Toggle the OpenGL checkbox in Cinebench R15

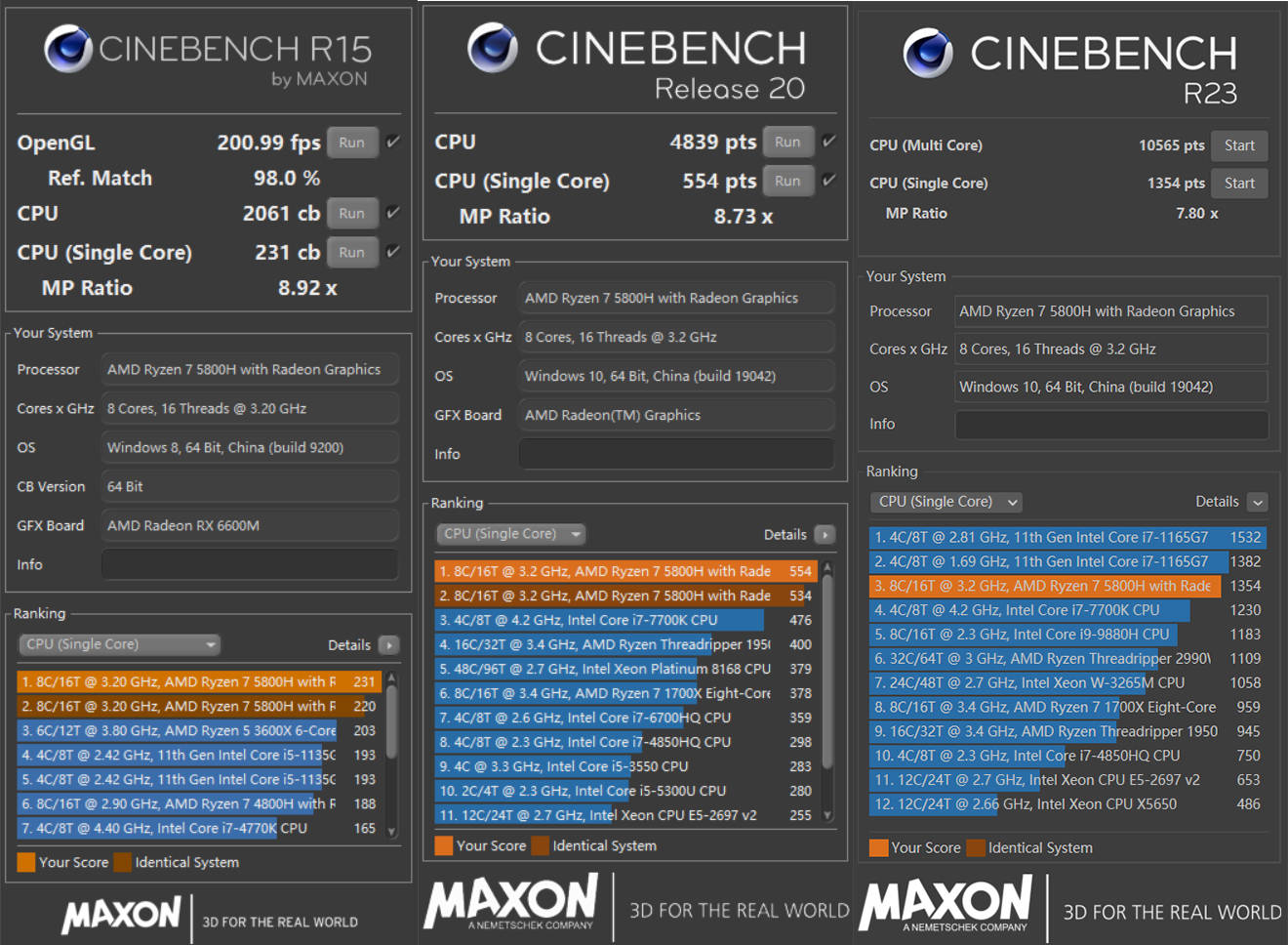tap(393, 142)
